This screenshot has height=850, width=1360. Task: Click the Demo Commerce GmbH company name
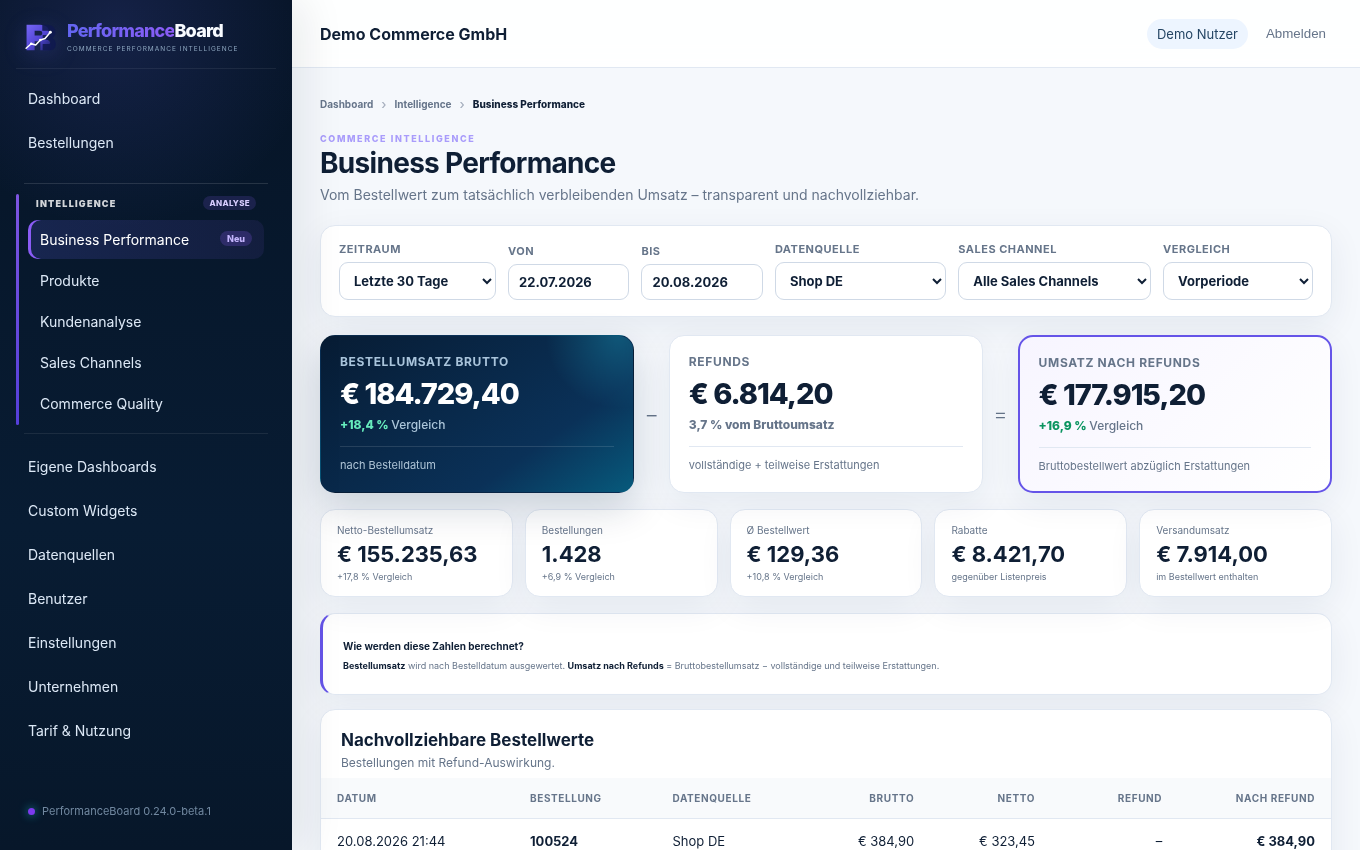pos(413,34)
